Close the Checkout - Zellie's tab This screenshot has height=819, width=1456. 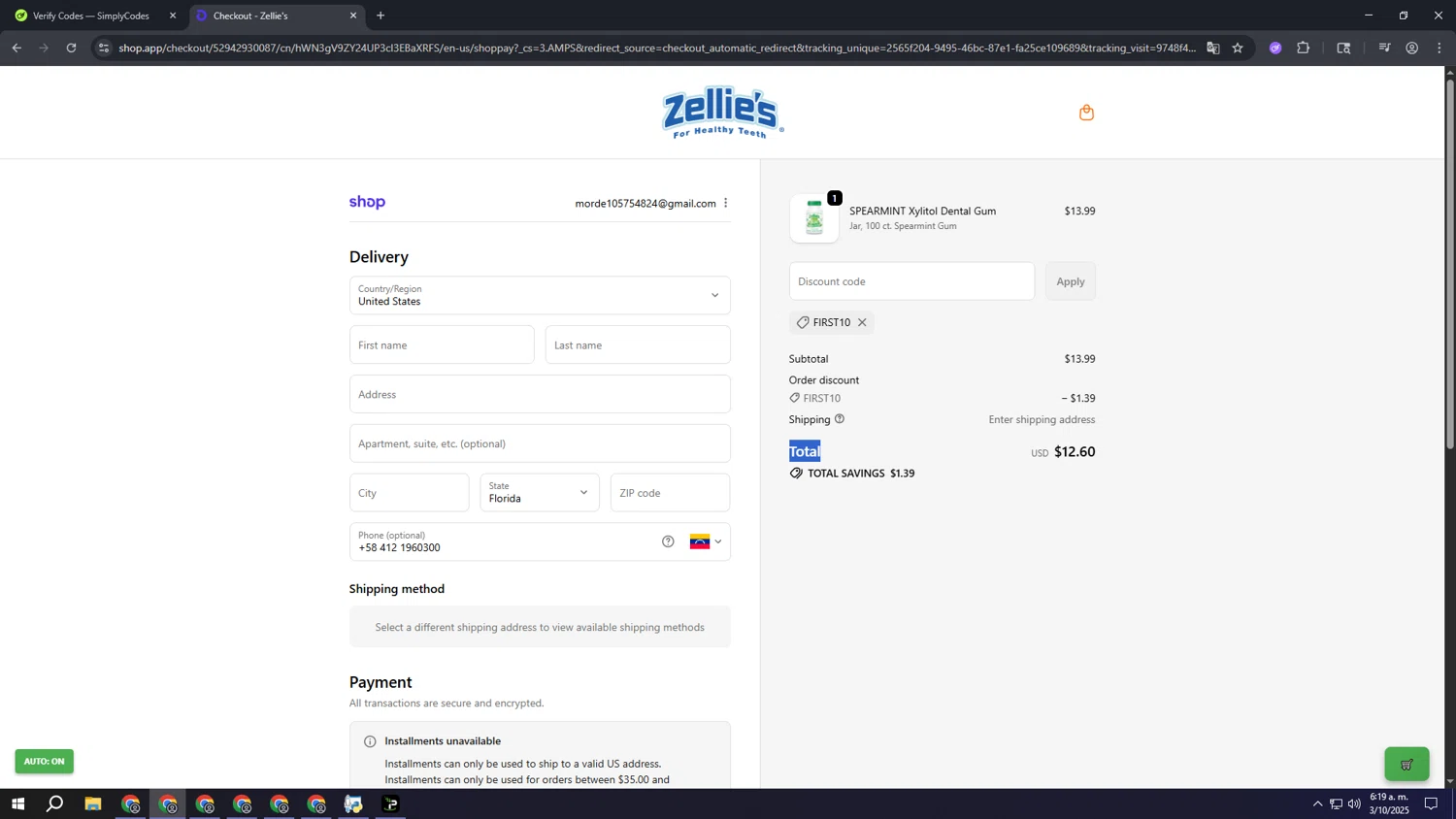(x=353, y=16)
